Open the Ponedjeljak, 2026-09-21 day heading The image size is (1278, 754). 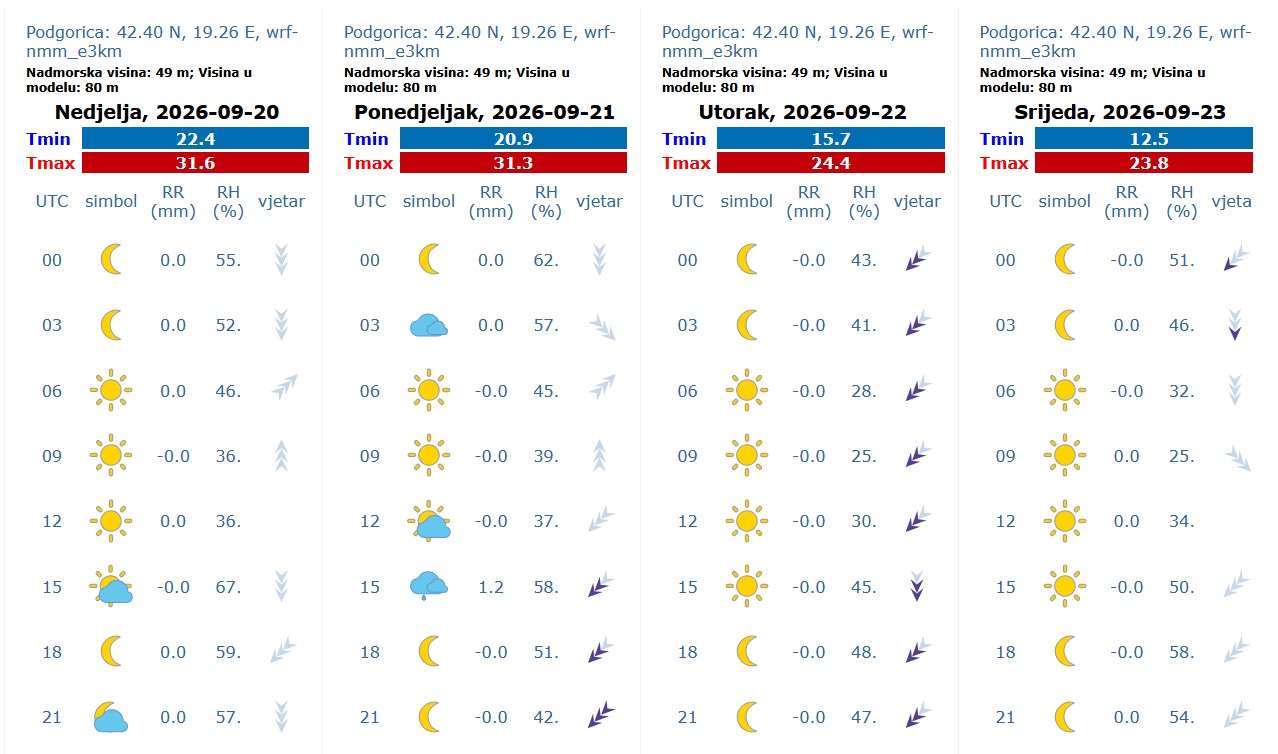point(485,112)
